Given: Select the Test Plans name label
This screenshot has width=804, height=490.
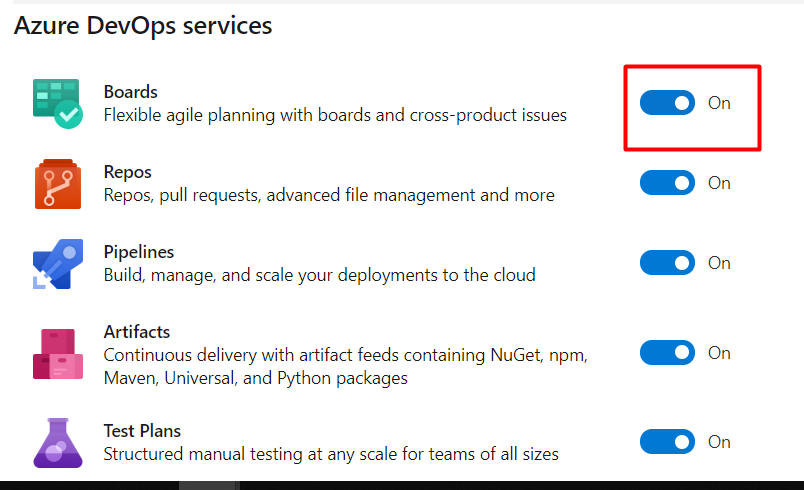Looking at the screenshot, I should click(x=142, y=431).
